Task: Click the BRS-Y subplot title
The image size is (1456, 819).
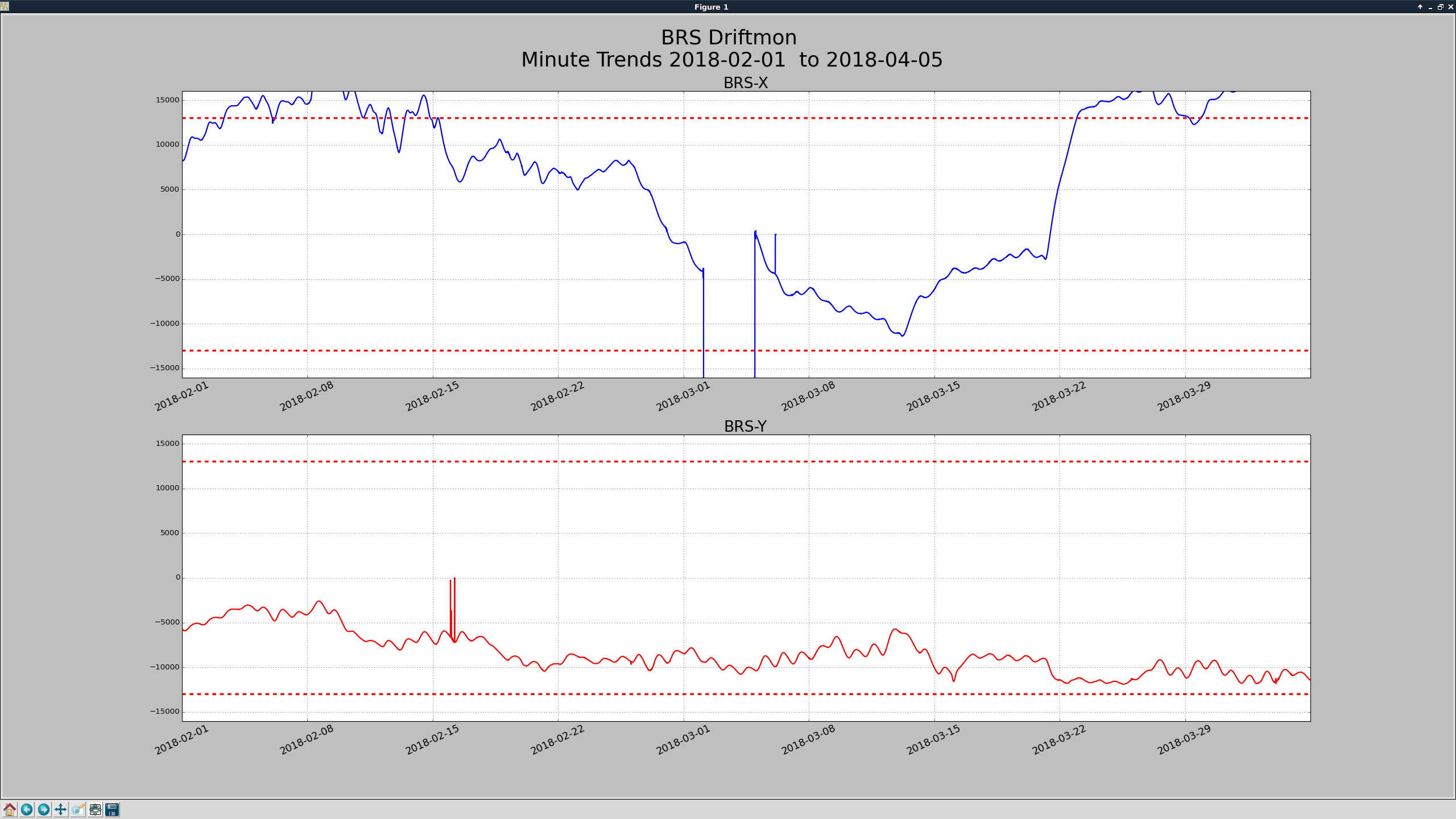Action: click(x=745, y=427)
